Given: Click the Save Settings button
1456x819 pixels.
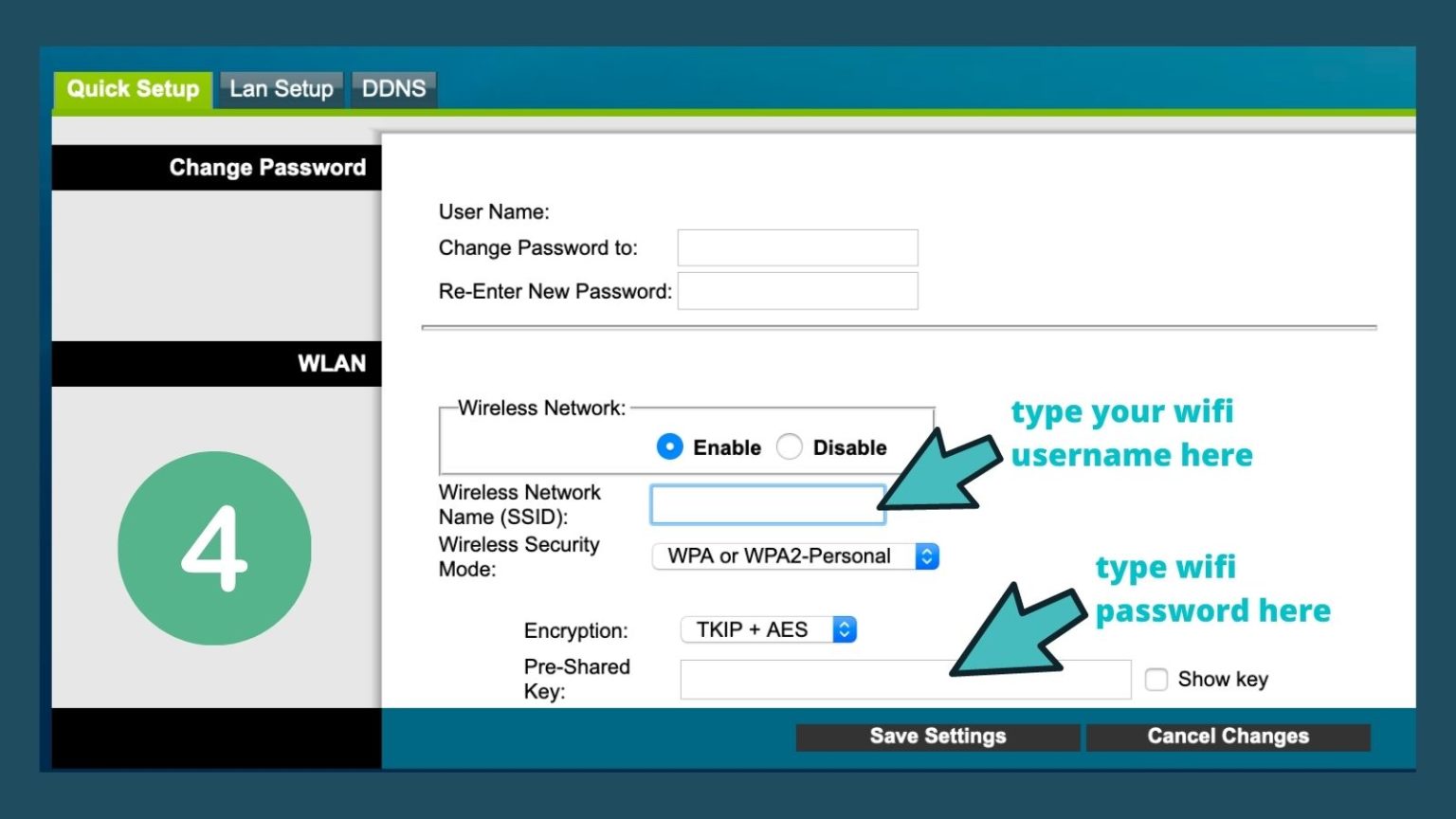Looking at the screenshot, I should coord(937,737).
